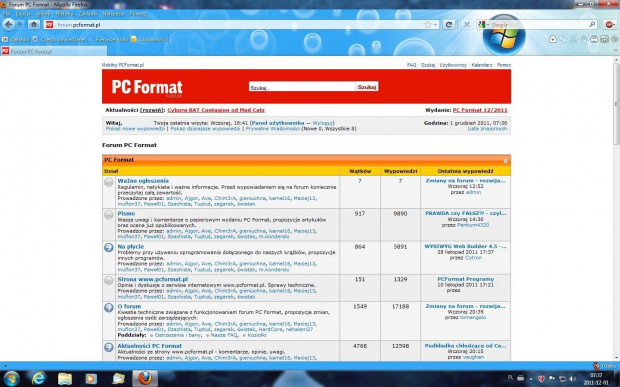Open the Zakładki menu

tap(88, 14)
